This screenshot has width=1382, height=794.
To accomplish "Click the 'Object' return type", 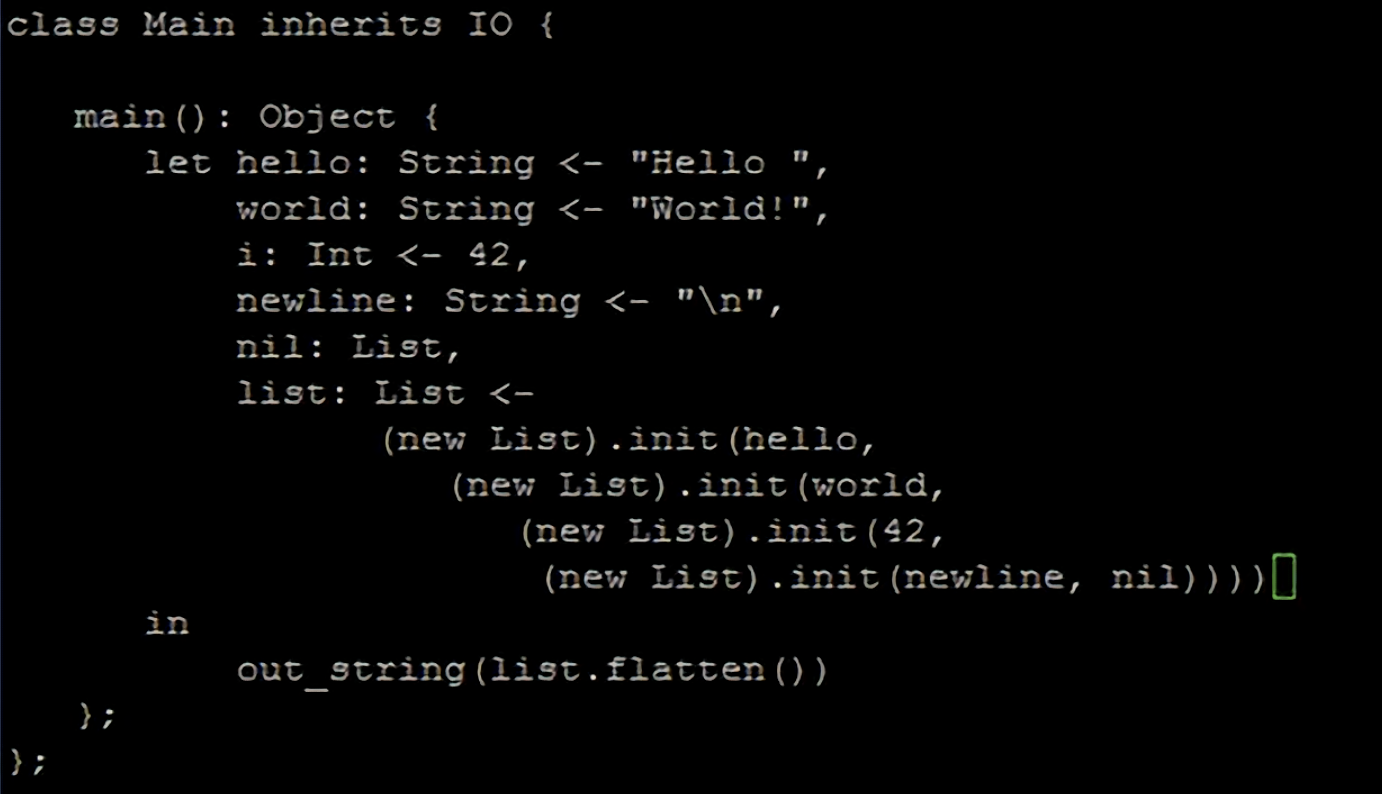I will tap(327, 117).
